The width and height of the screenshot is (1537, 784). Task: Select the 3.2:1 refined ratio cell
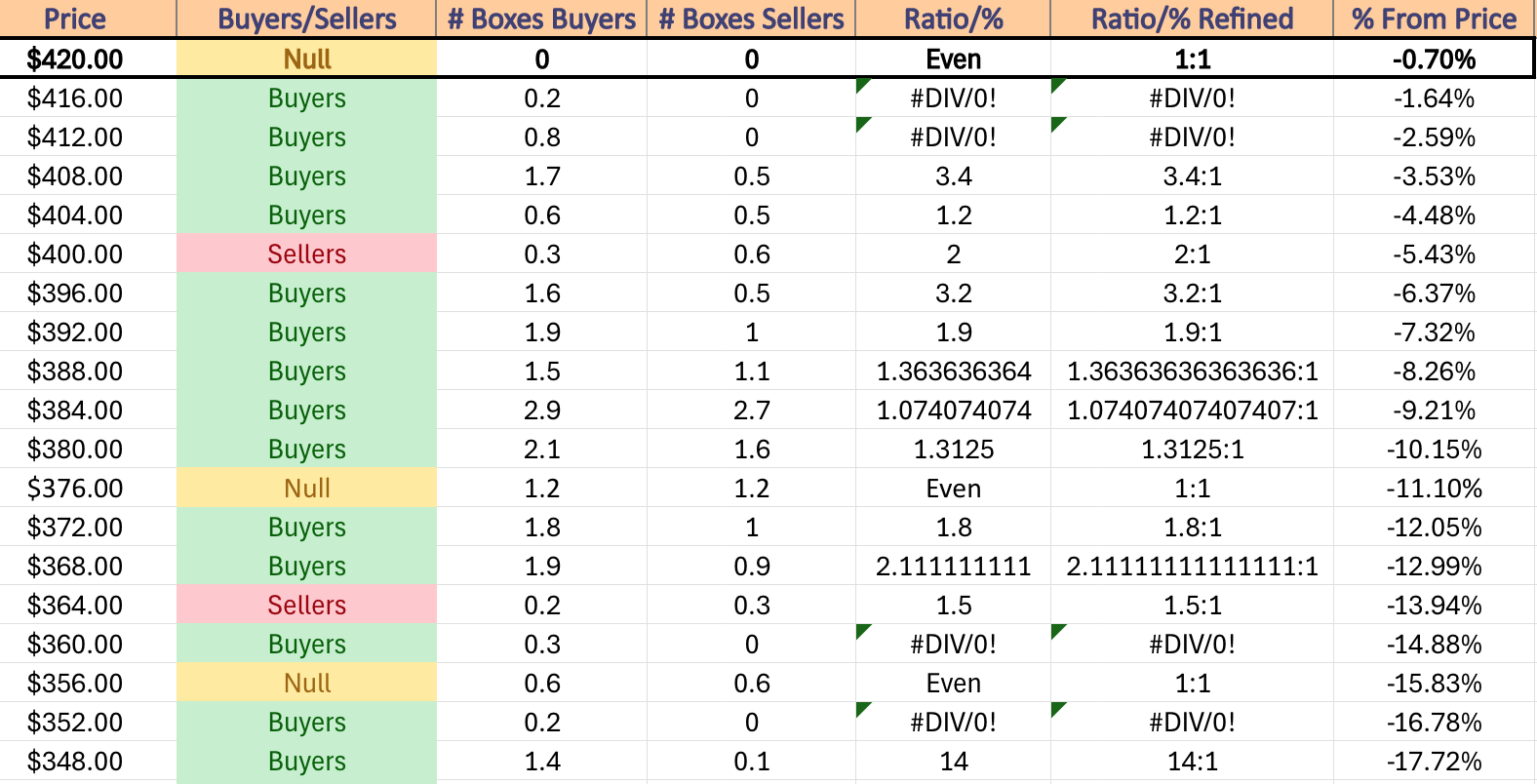tap(1192, 294)
